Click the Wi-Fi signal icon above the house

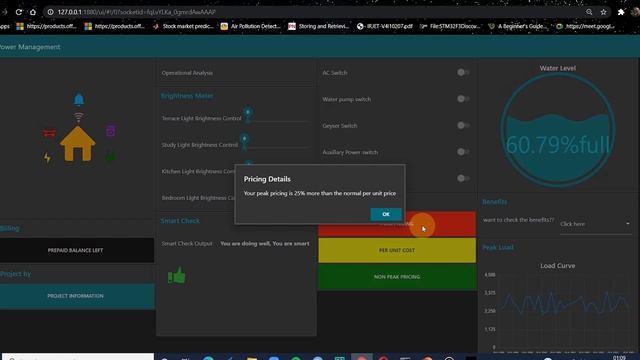[x=78, y=118]
